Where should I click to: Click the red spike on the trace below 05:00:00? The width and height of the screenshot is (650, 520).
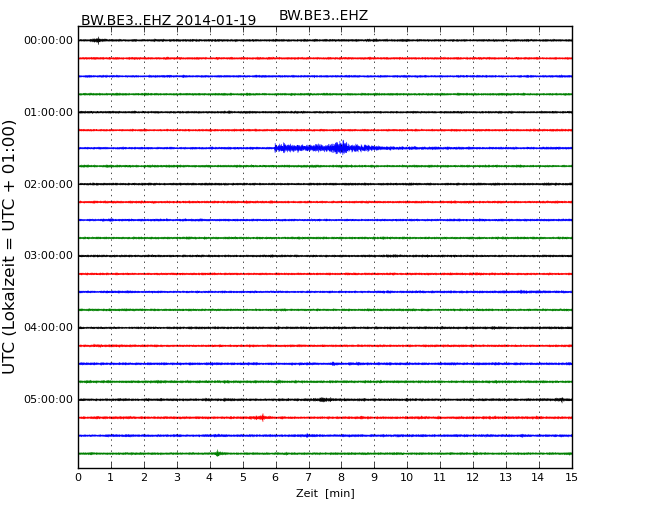pyautogui.click(x=262, y=417)
